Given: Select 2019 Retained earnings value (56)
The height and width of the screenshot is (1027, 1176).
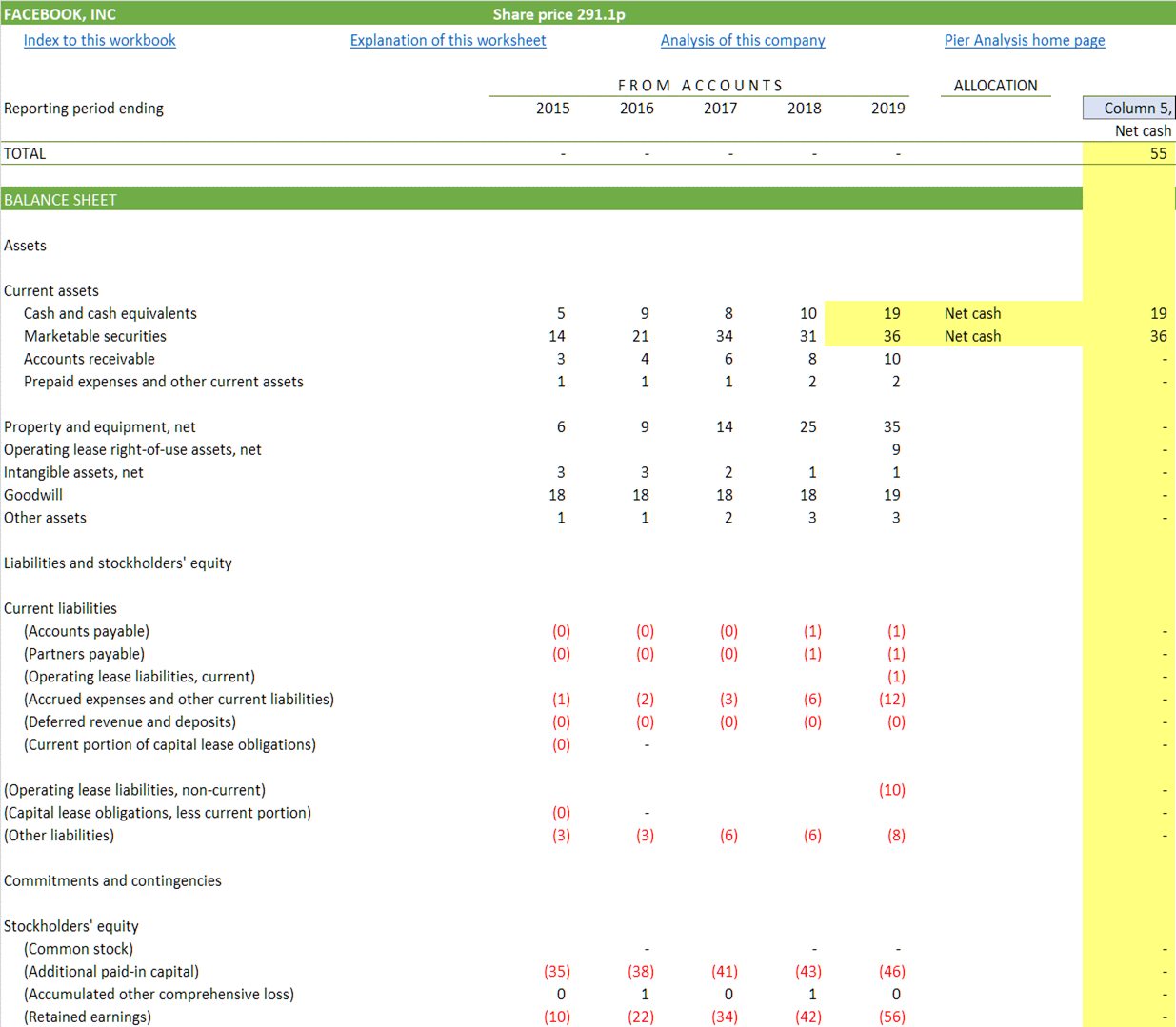Looking at the screenshot, I should pyautogui.click(x=892, y=1017).
